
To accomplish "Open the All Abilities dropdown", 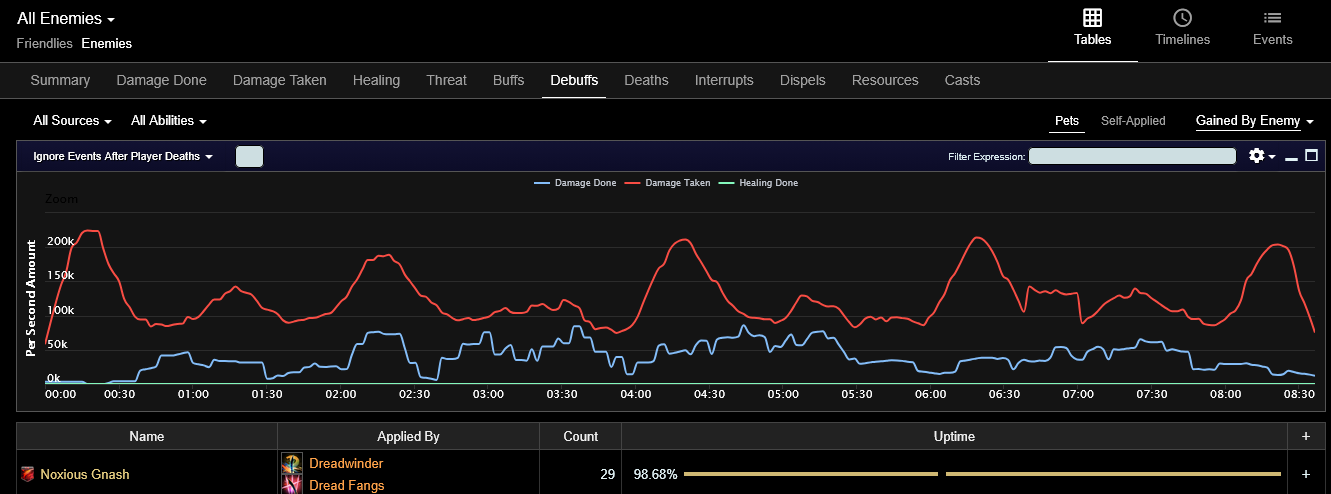I will tap(169, 121).
